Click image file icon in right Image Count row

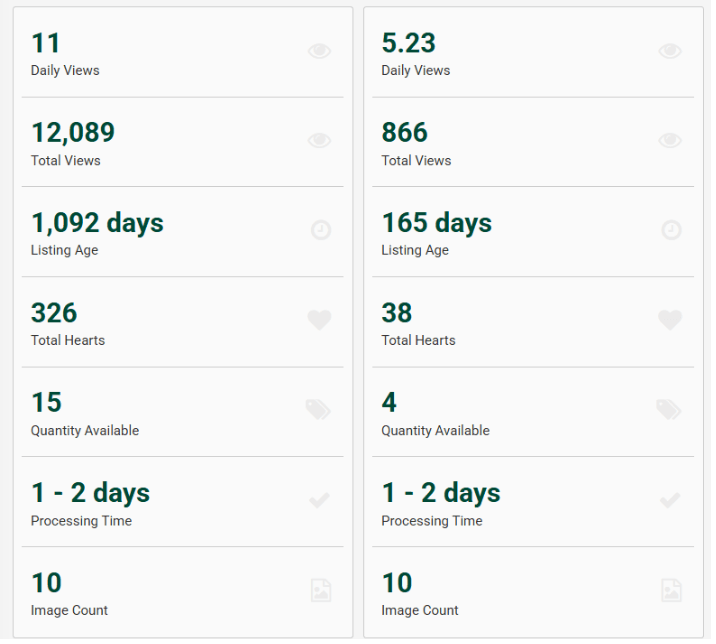(x=671, y=590)
